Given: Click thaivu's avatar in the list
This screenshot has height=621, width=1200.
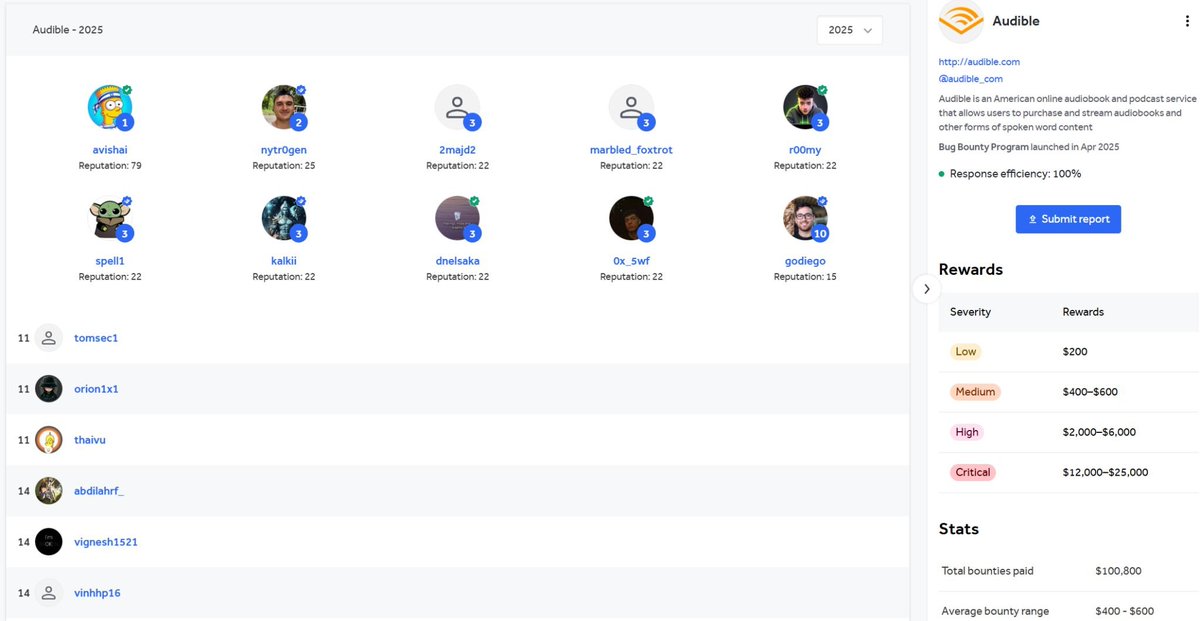Looking at the screenshot, I should pyautogui.click(x=49, y=440).
